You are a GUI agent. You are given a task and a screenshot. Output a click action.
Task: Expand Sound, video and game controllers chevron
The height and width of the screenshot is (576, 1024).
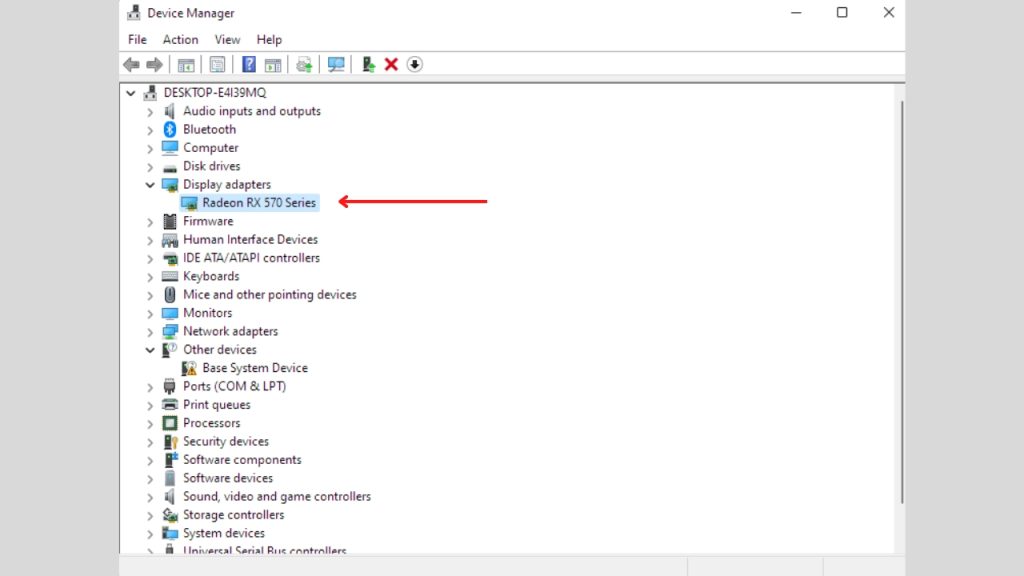[x=150, y=497]
